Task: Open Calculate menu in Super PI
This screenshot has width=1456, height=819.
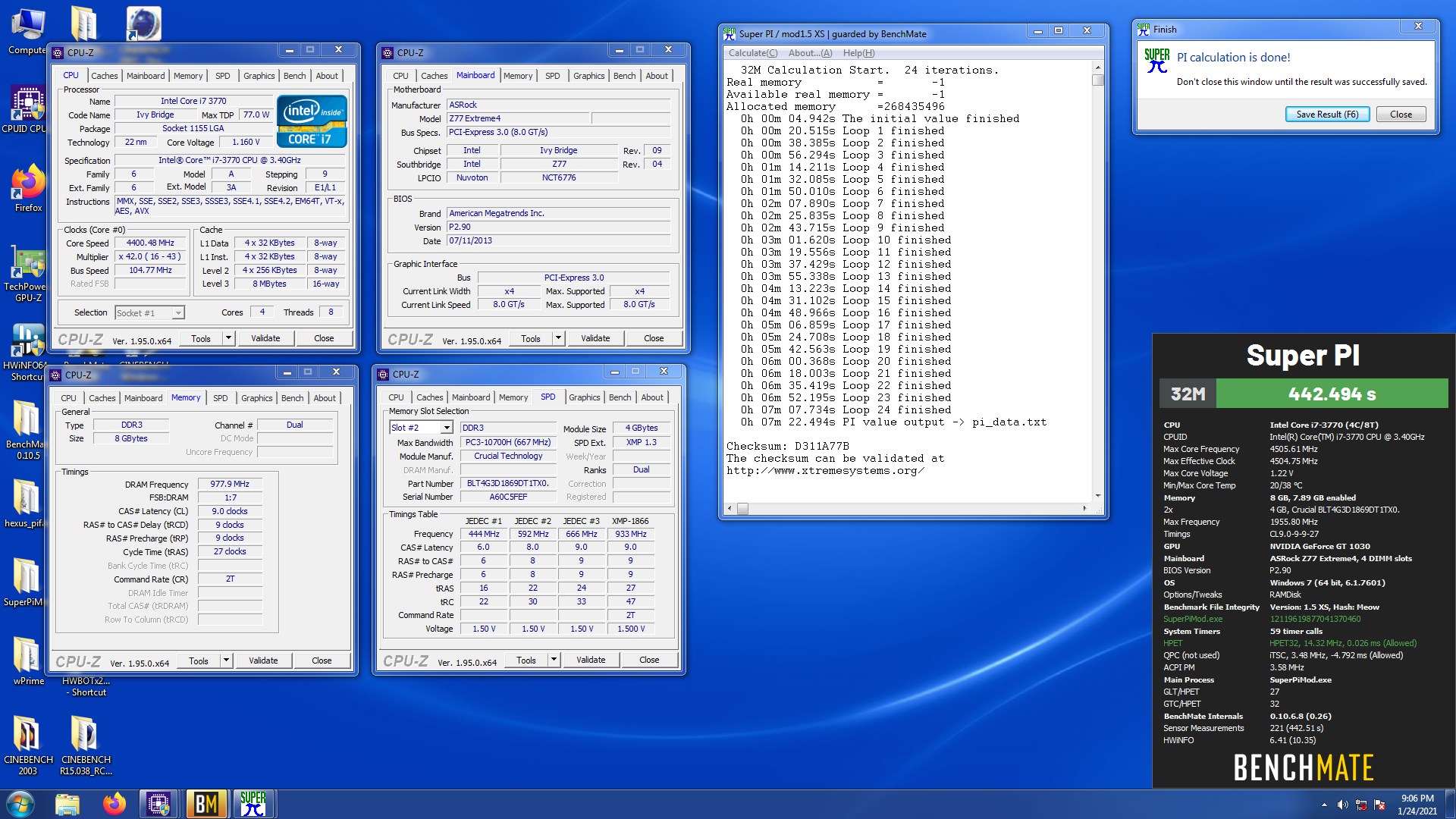Action: (x=753, y=53)
